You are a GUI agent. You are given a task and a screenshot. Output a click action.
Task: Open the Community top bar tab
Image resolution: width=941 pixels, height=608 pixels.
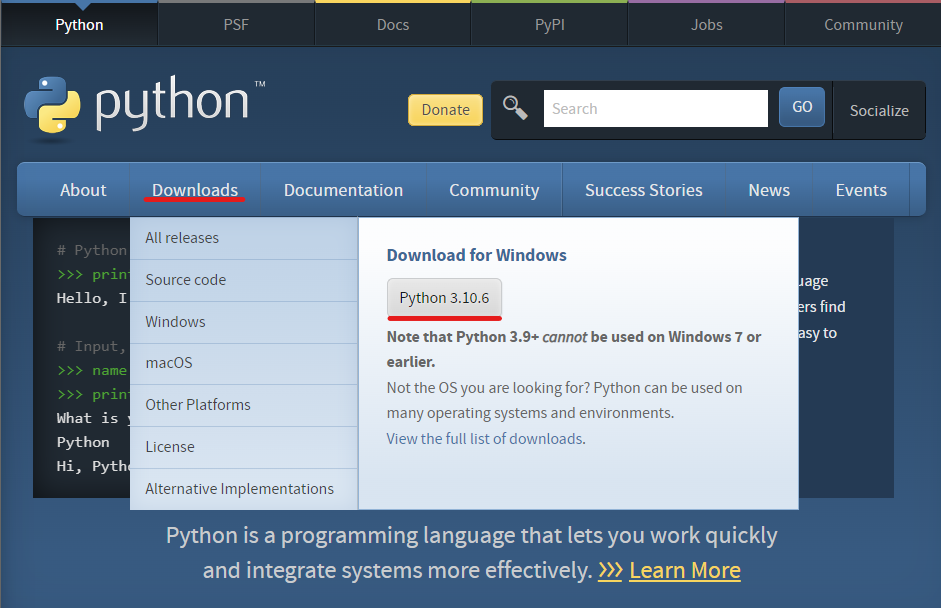coord(863,25)
